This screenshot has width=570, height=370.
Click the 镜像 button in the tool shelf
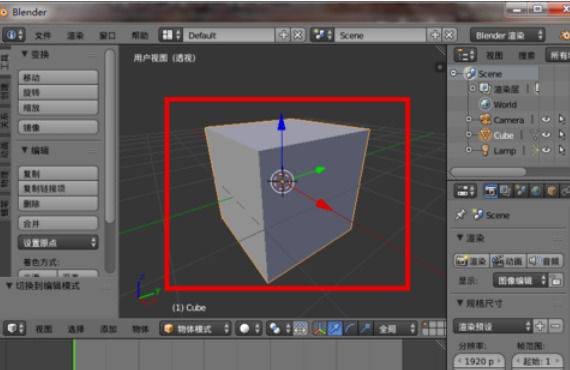point(58,127)
